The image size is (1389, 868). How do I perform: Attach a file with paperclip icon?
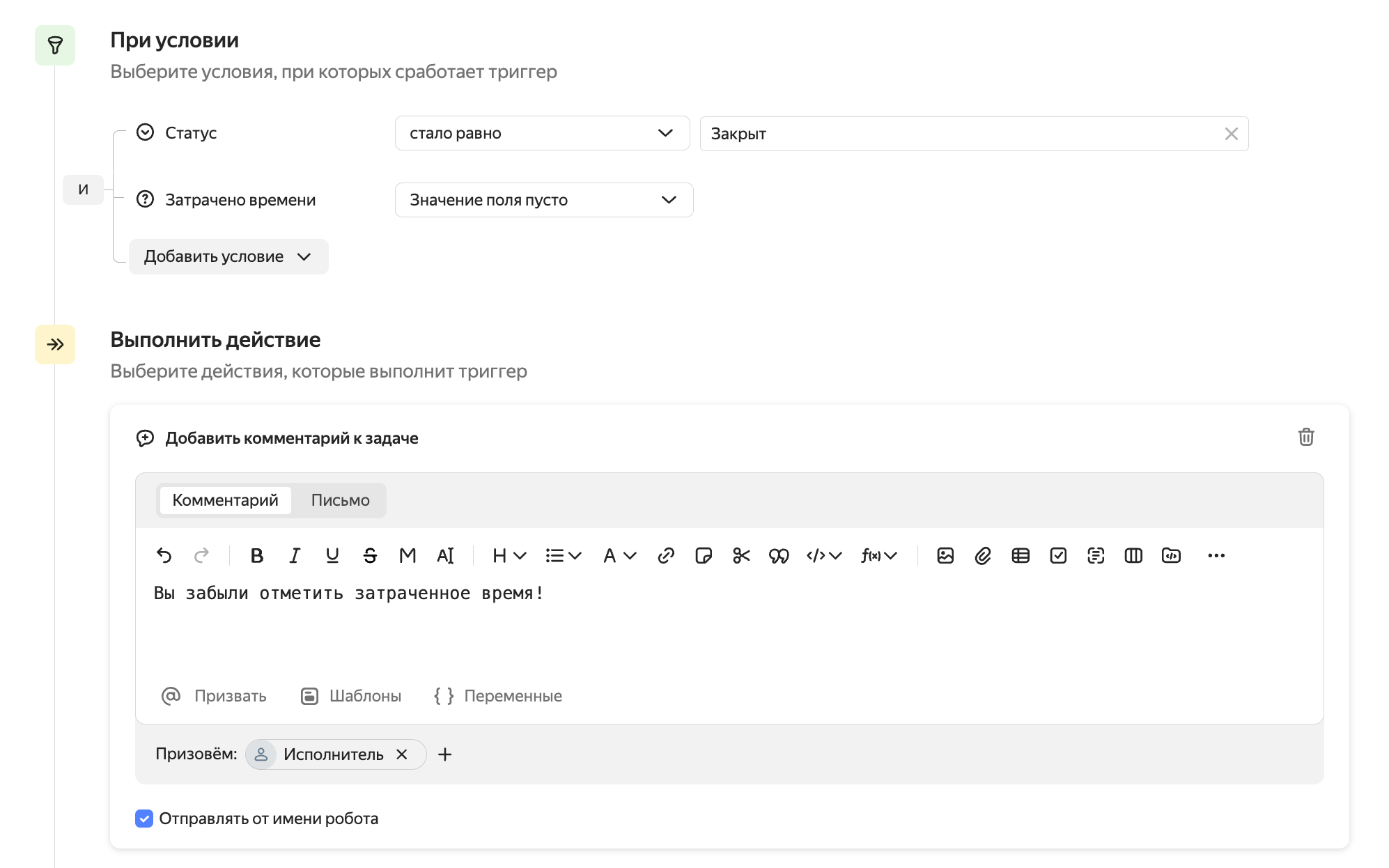tap(982, 555)
